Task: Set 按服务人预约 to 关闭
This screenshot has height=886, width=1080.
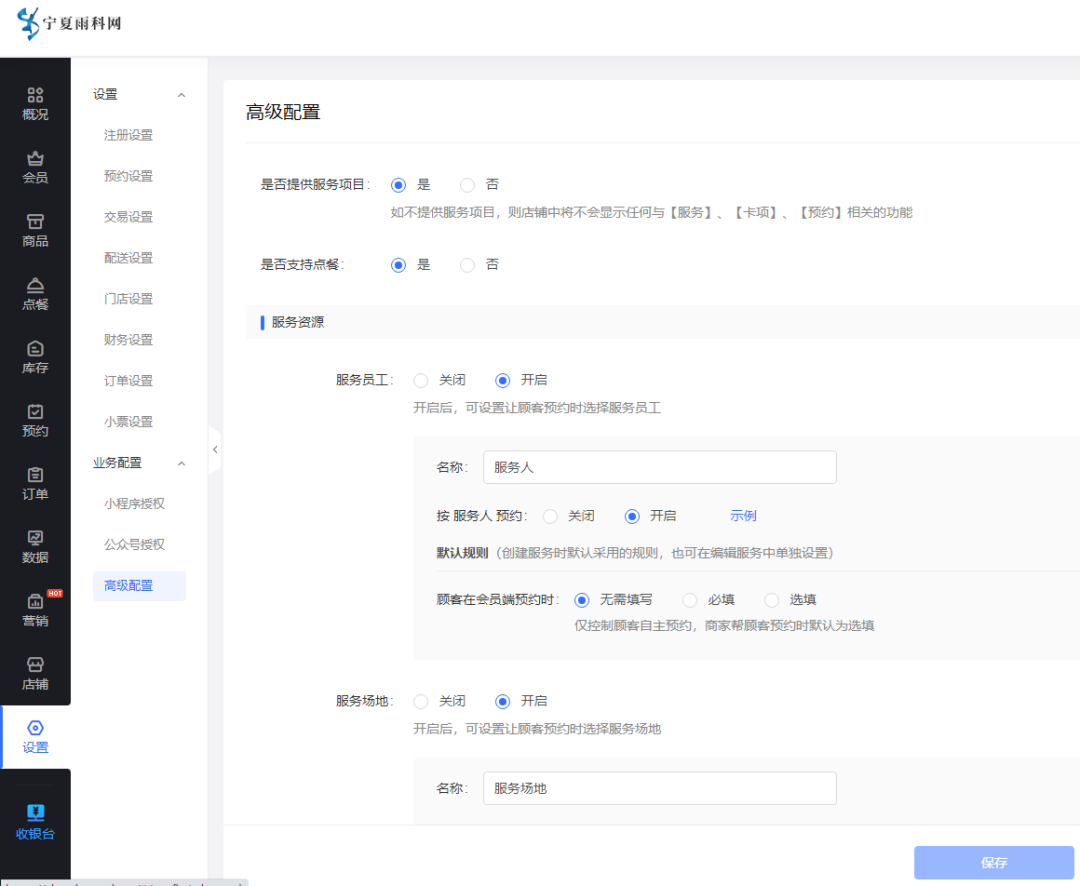Action: click(x=550, y=516)
